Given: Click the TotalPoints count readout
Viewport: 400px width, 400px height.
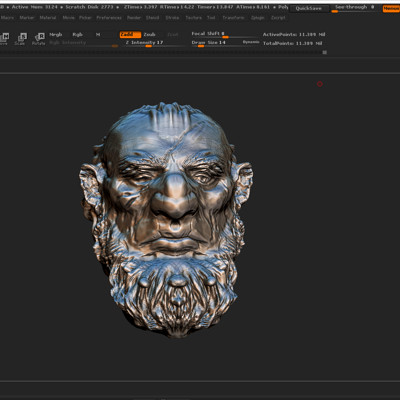Looking at the screenshot, I should coord(293,43).
